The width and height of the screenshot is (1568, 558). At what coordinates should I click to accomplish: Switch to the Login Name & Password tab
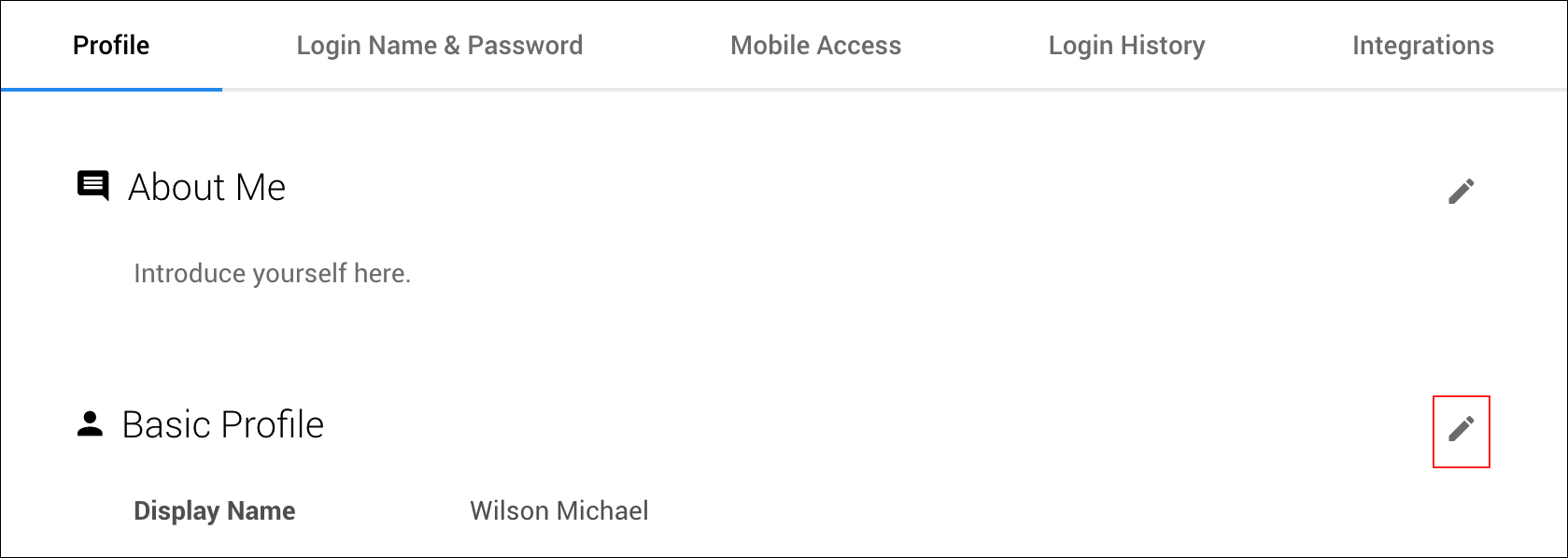click(x=440, y=45)
